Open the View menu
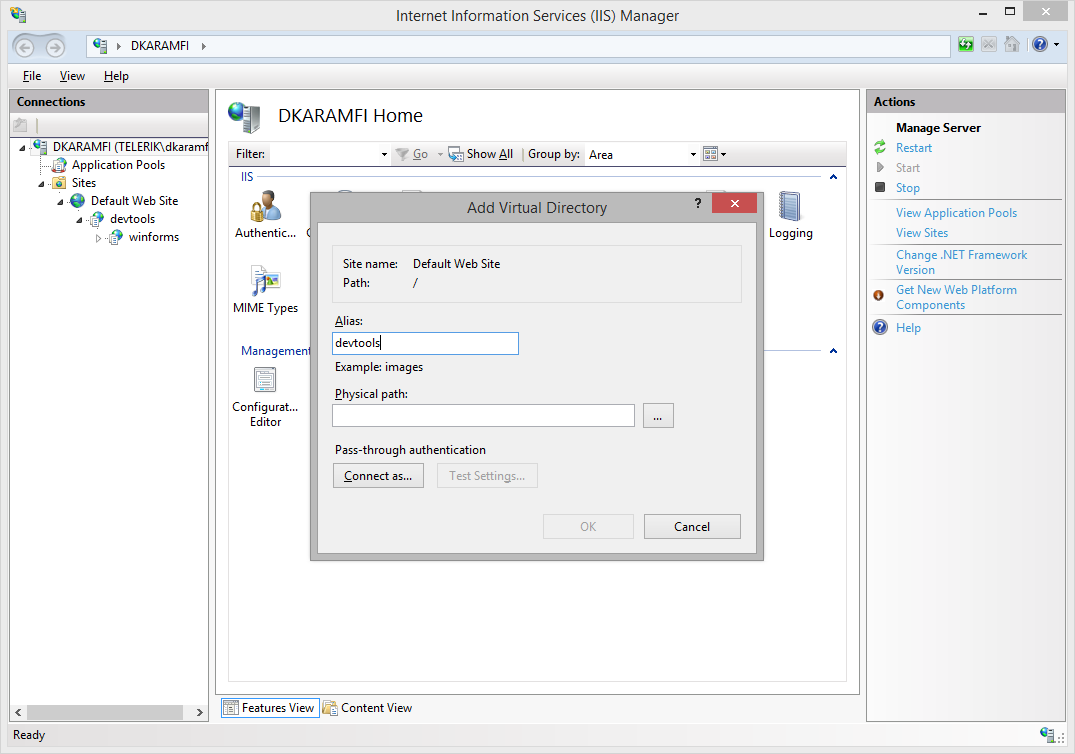The height and width of the screenshot is (754, 1075). [72, 76]
